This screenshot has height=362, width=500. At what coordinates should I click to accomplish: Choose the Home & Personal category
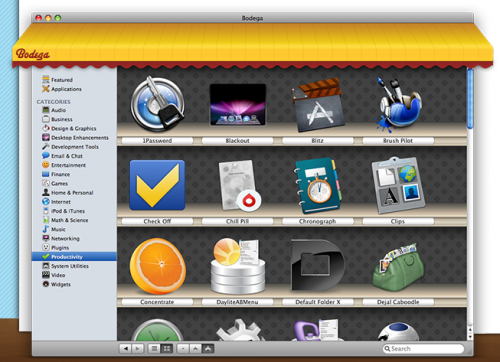68,192
